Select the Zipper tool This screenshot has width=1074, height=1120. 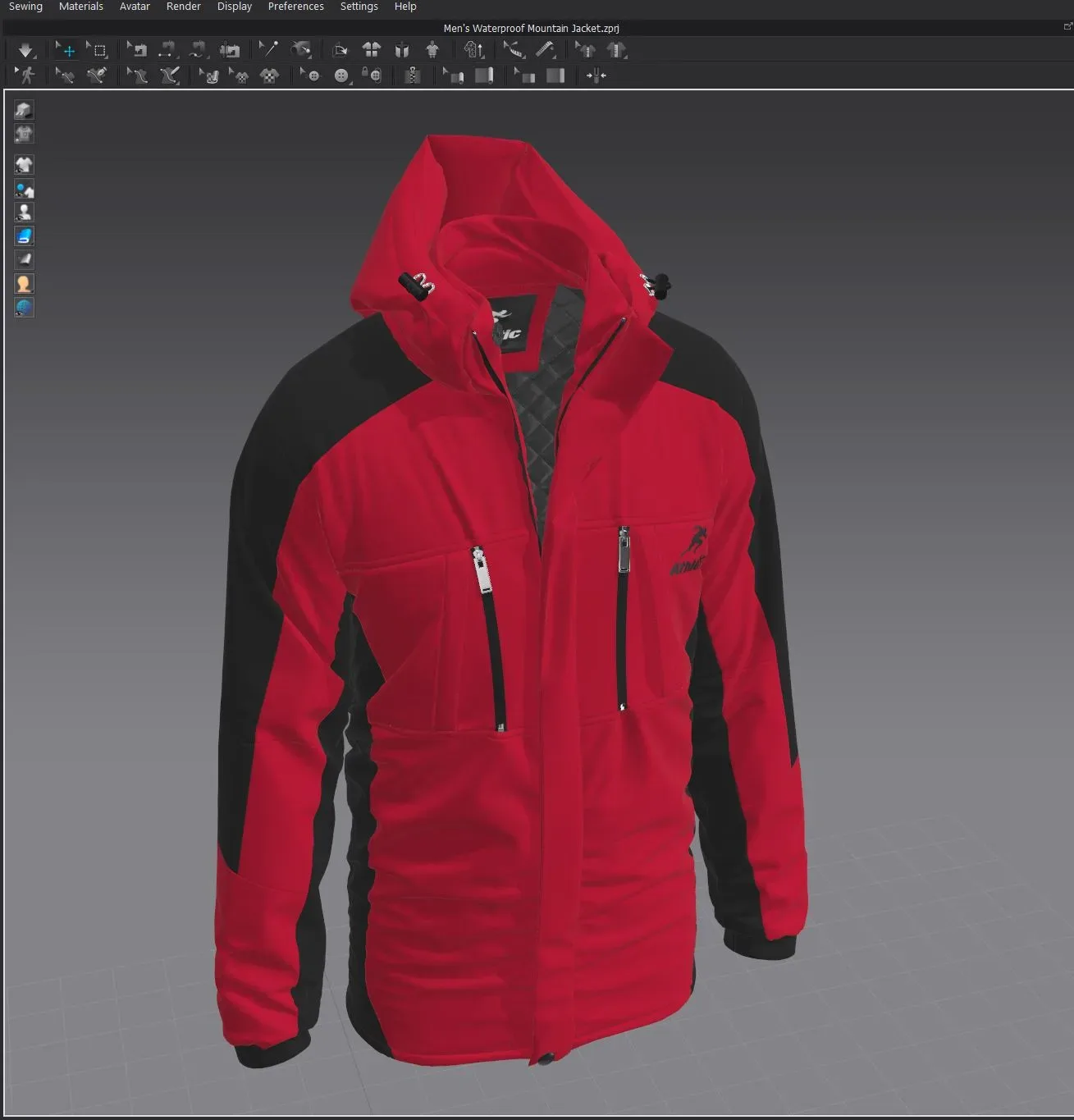click(x=413, y=75)
